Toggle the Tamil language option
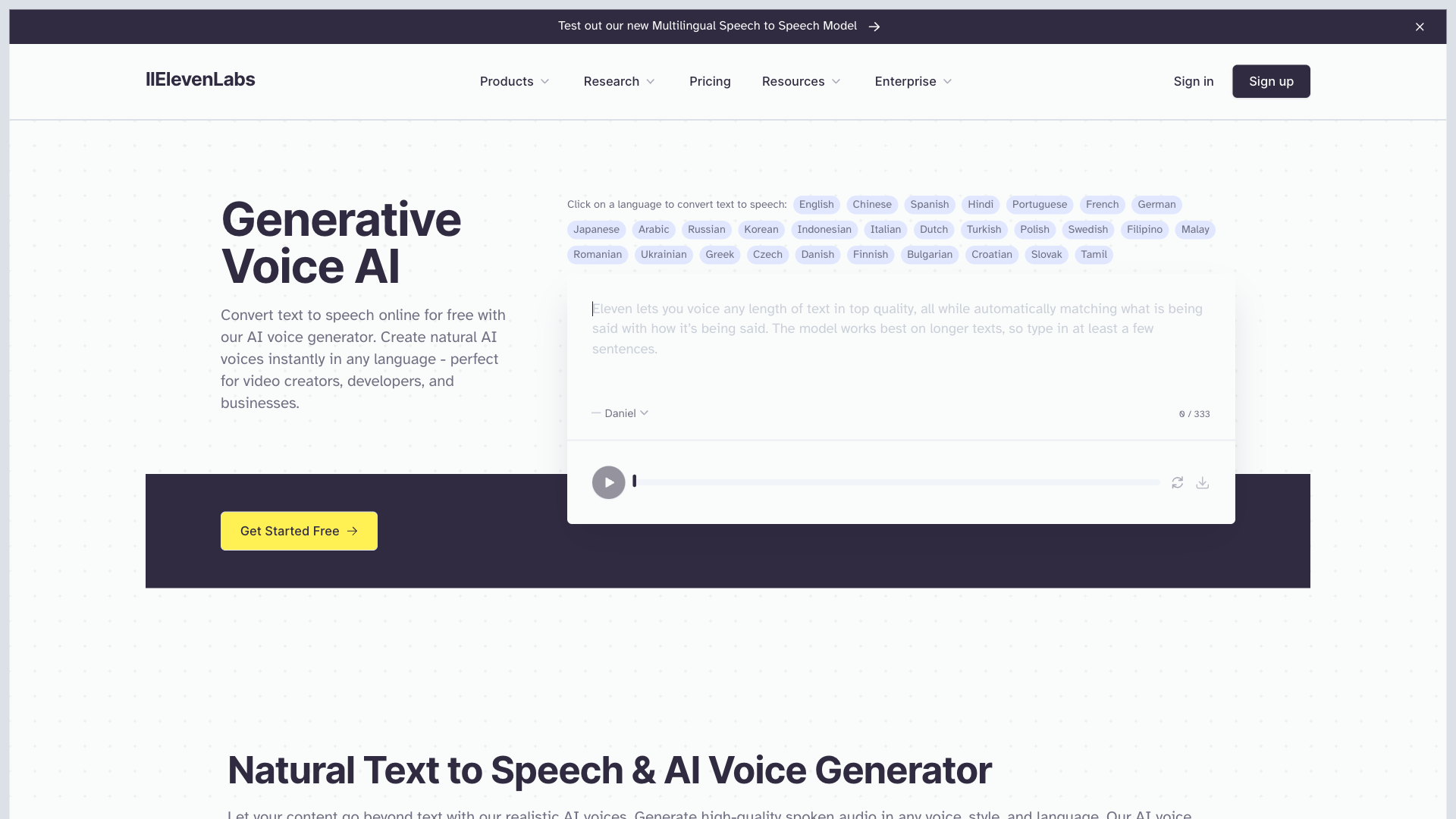This screenshot has width=1456, height=819. pos(1093,254)
